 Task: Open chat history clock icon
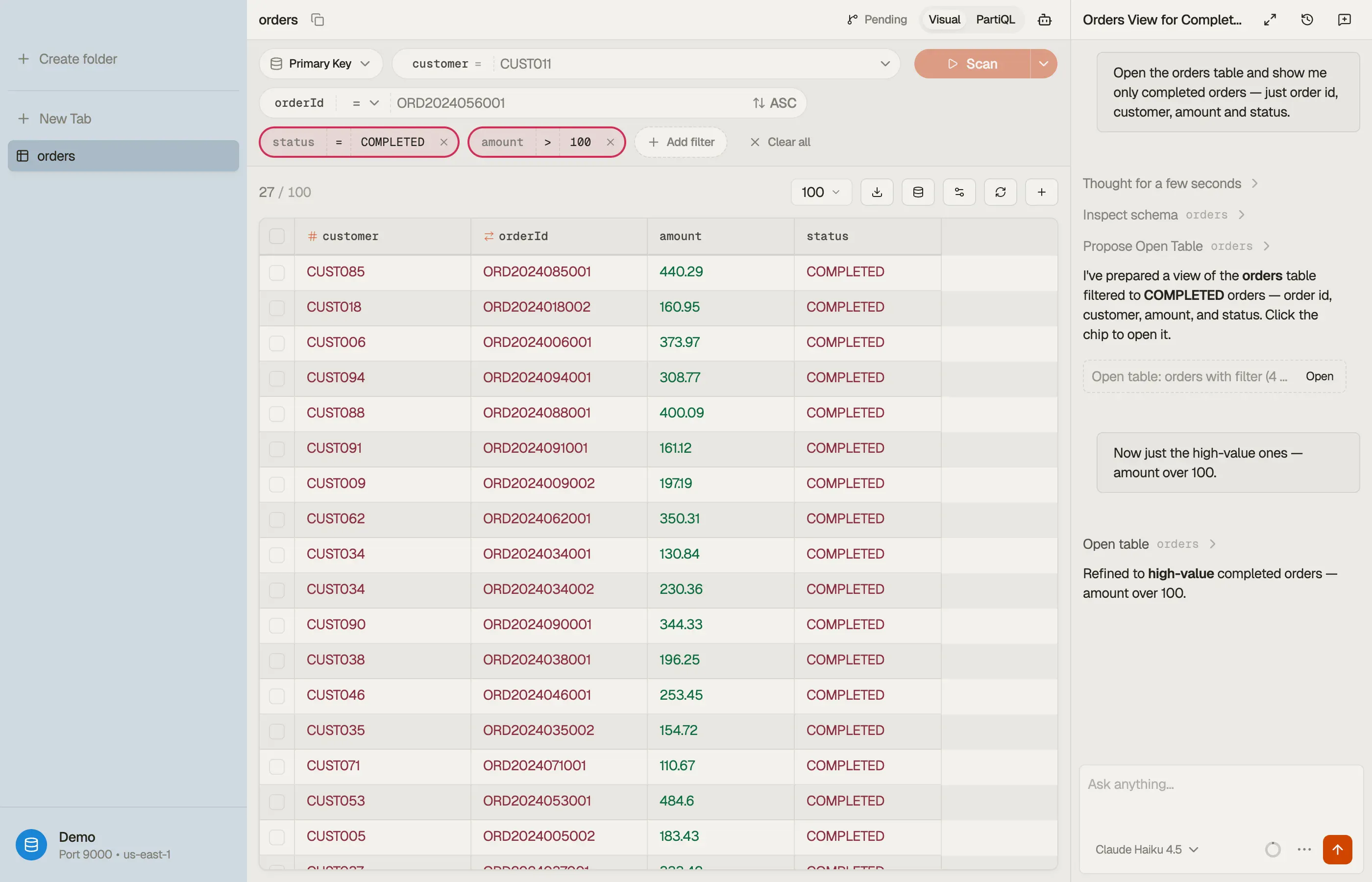(1307, 20)
